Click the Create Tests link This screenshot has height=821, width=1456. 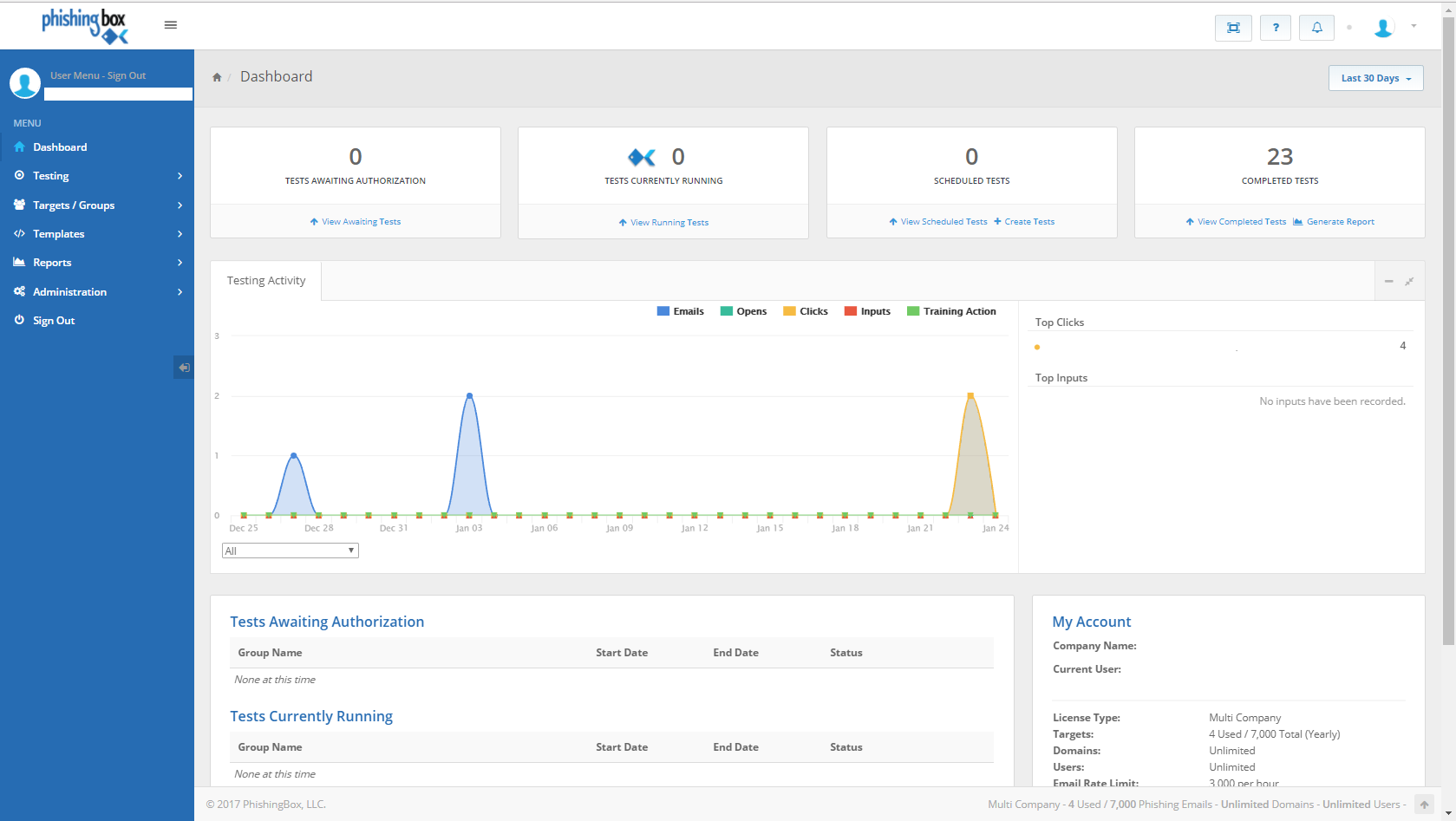tap(1028, 222)
